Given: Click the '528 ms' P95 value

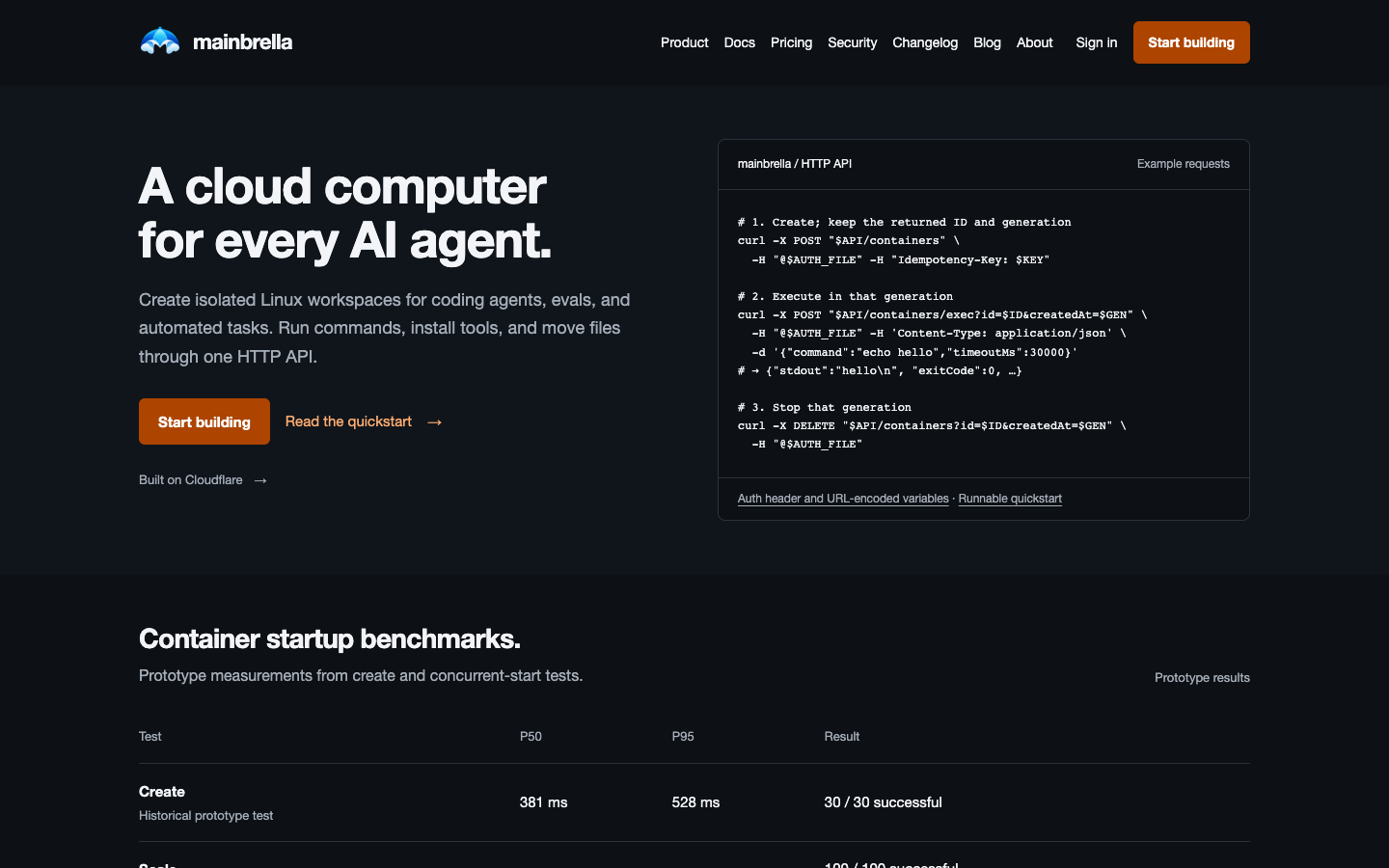Looking at the screenshot, I should coord(696,802).
